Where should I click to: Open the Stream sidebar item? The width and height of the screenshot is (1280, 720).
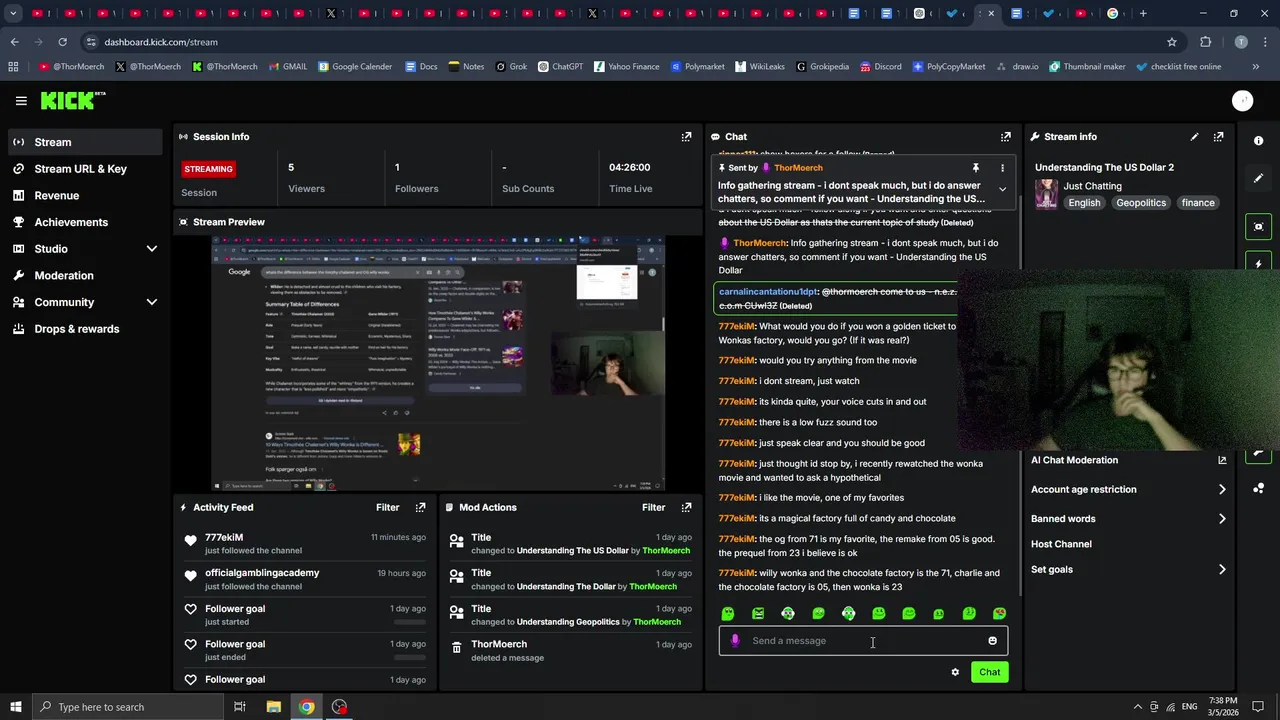click(84, 142)
